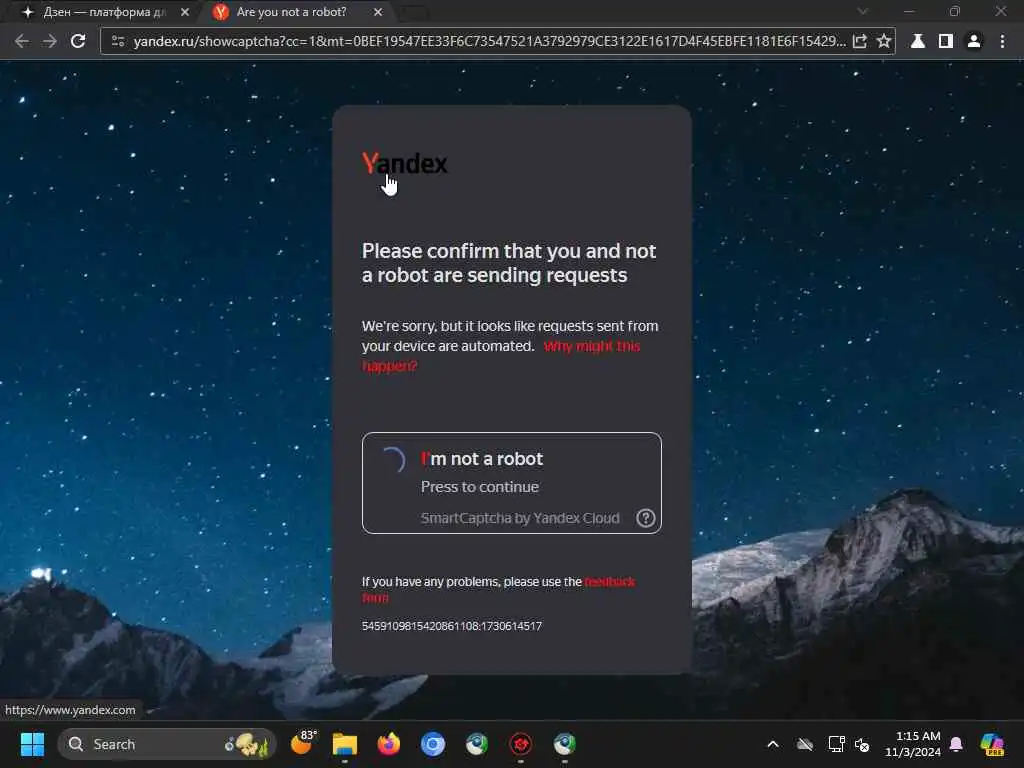
Task: Open the Windows Start menu
Action: [32, 744]
